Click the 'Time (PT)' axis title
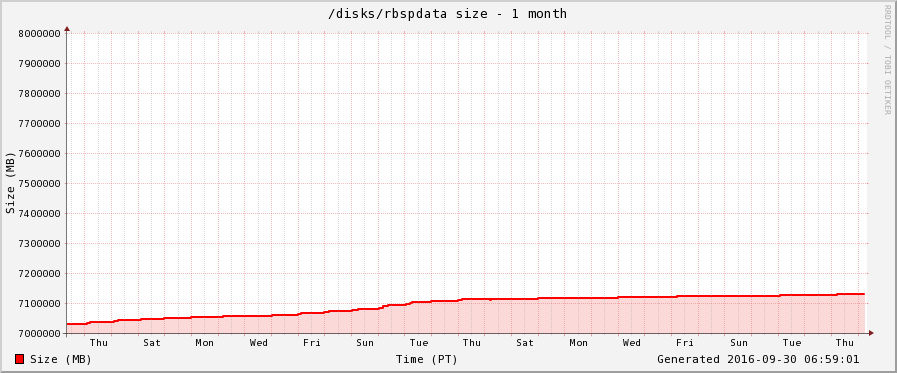 tap(427, 359)
